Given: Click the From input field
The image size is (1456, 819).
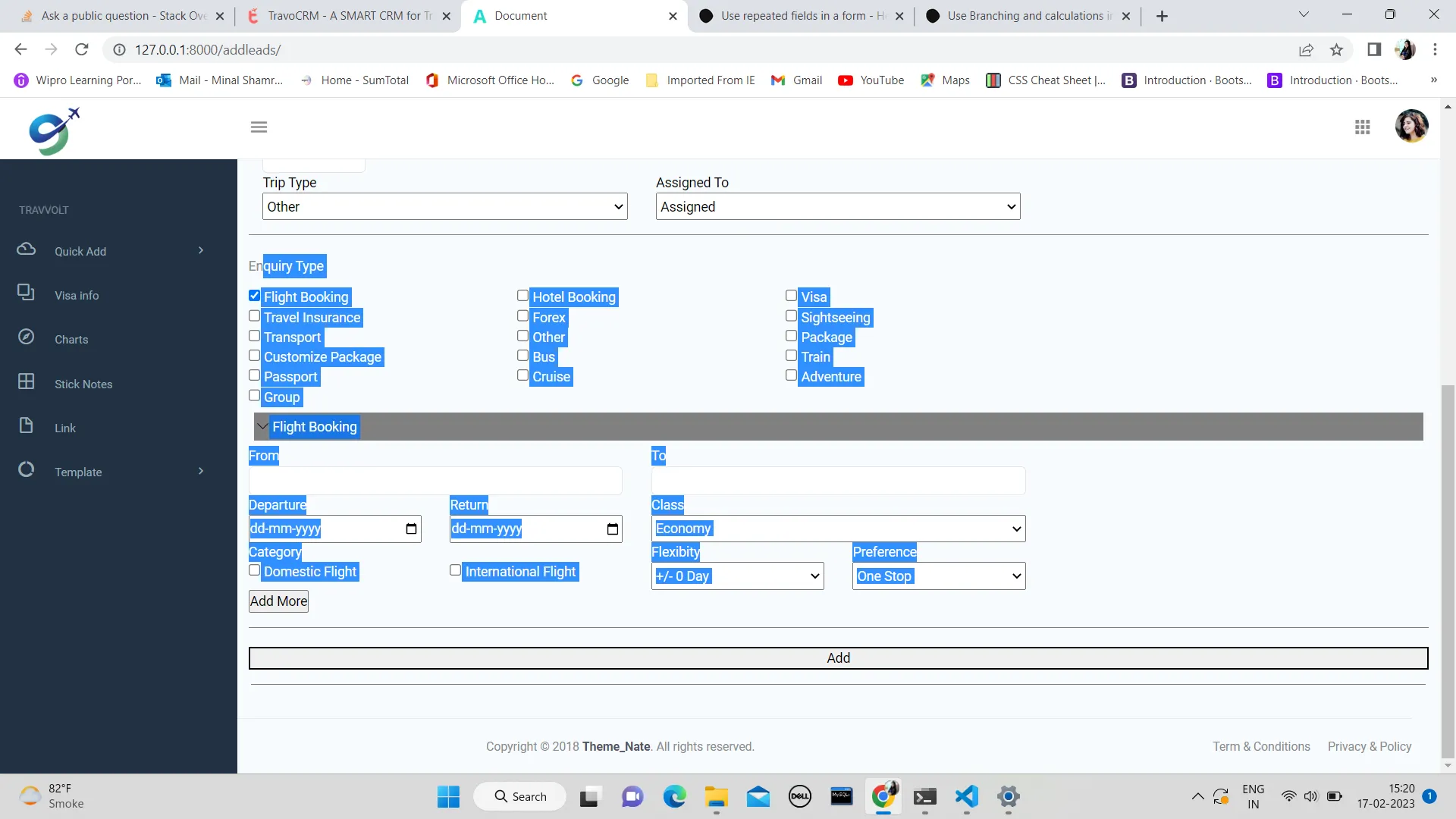Looking at the screenshot, I should (435, 481).
